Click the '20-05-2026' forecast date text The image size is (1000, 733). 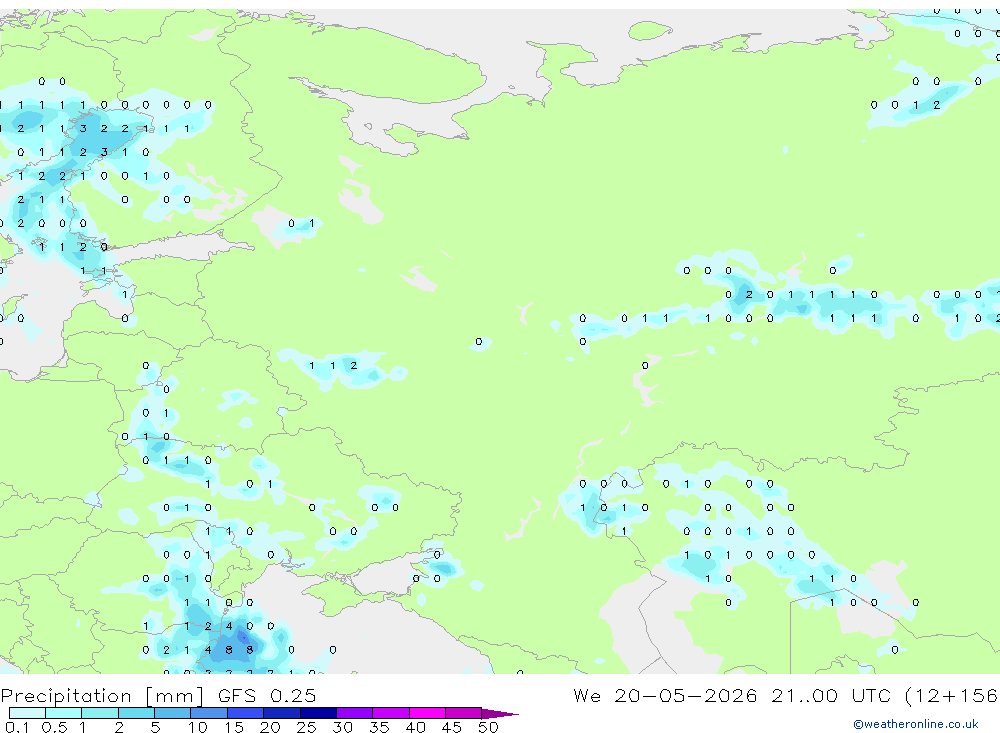686,695
